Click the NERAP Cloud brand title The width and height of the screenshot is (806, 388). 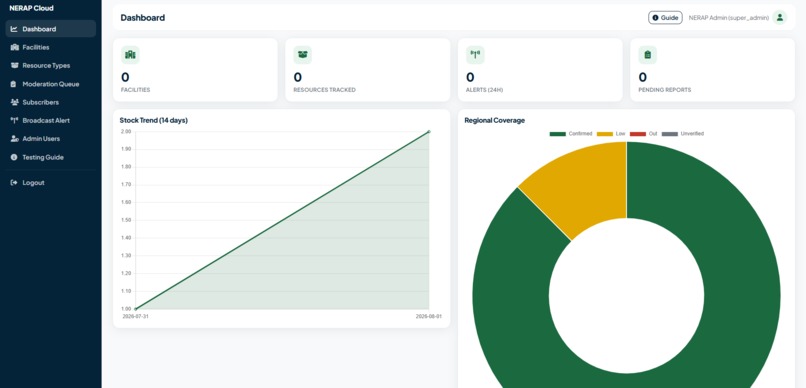pos(31,8)
